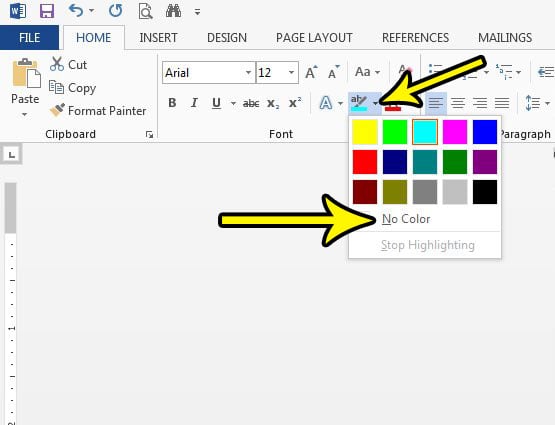
Task: Increase font size with Grow Font icon
Action: pos(311,72)
